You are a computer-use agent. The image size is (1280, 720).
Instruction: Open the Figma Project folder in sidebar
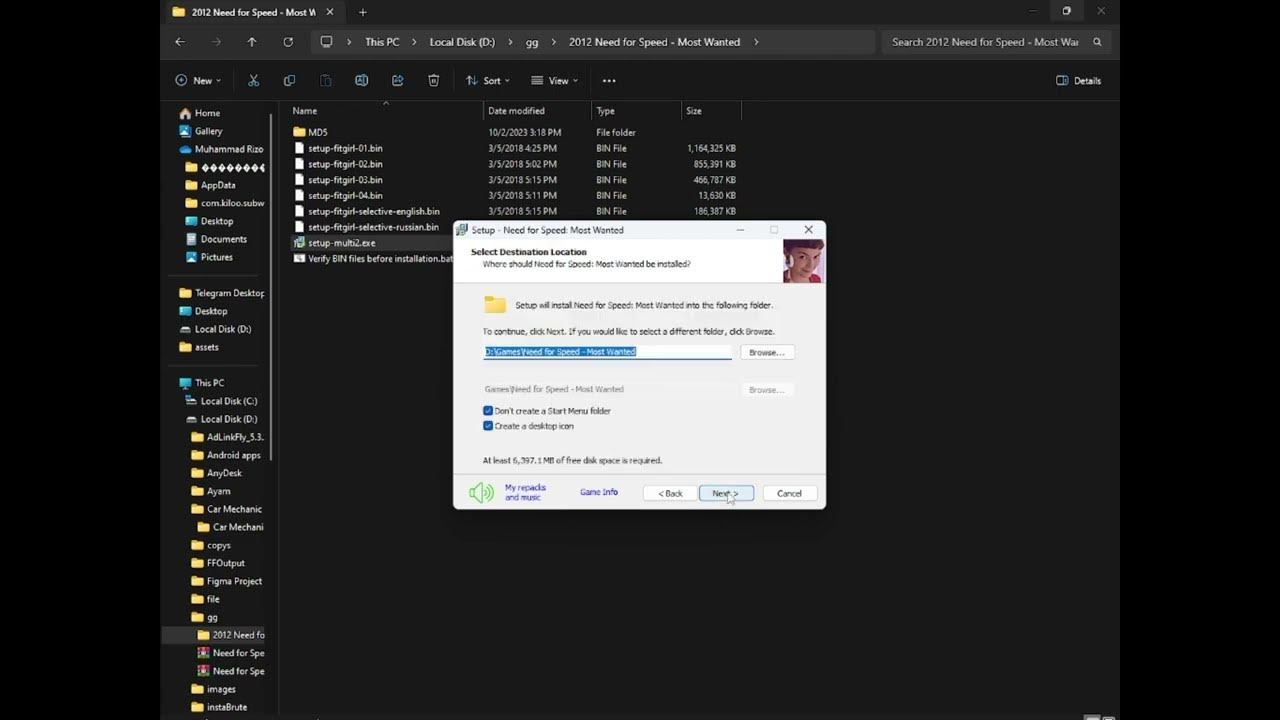pos(234,581)
